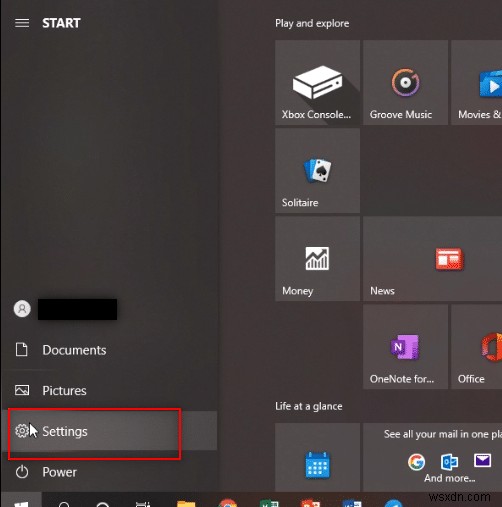Image resolution: width=502 pixels, height=507 pixels.
Task: Open Google Chrome from the taskbar
Action: 228,502
